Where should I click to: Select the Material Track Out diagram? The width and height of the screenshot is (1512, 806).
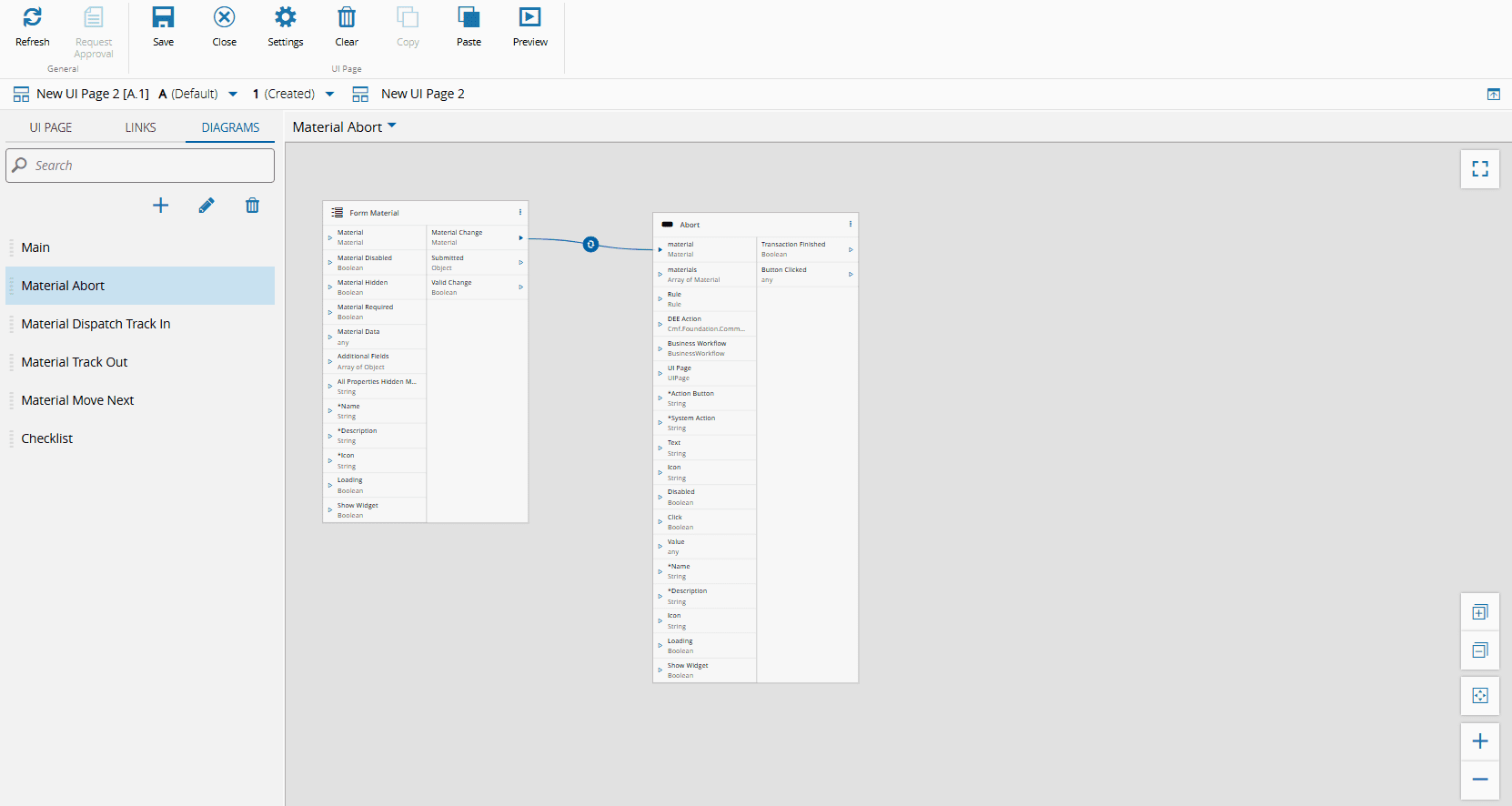click(75, 362)
